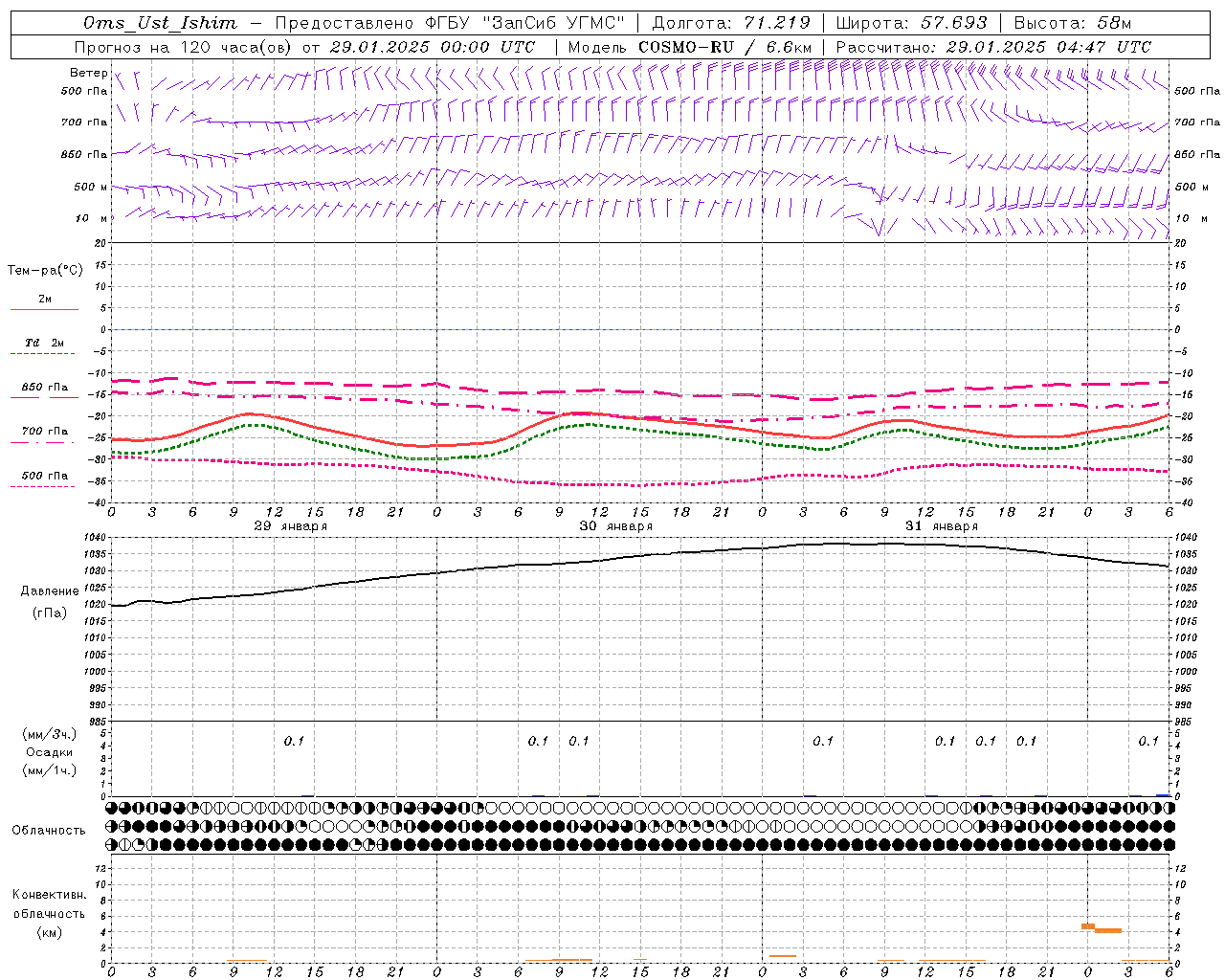Viewport: 1225px width, 980px height.
Task: Click the elevation text Высота: 58м
Action: 1072,23
